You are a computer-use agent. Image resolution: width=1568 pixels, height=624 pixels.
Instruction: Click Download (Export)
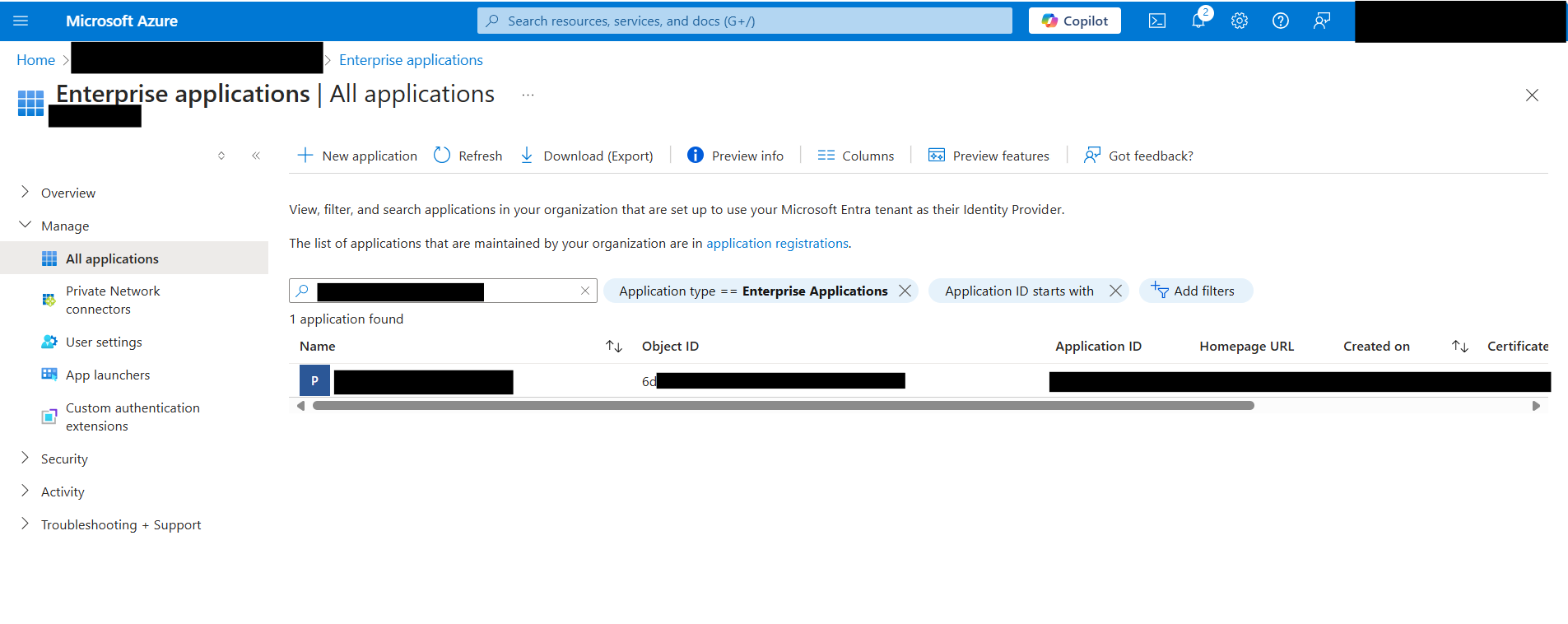pyautogui.click(x=587, y=156)
